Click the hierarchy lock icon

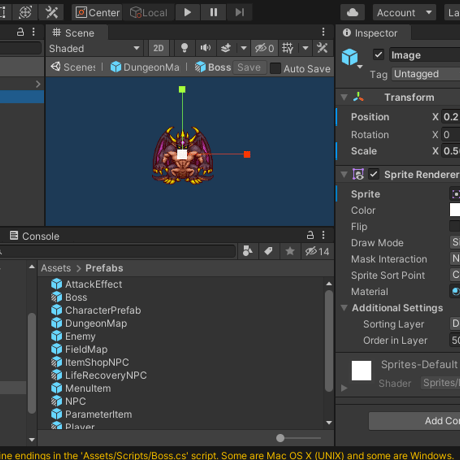click(20, 32)
